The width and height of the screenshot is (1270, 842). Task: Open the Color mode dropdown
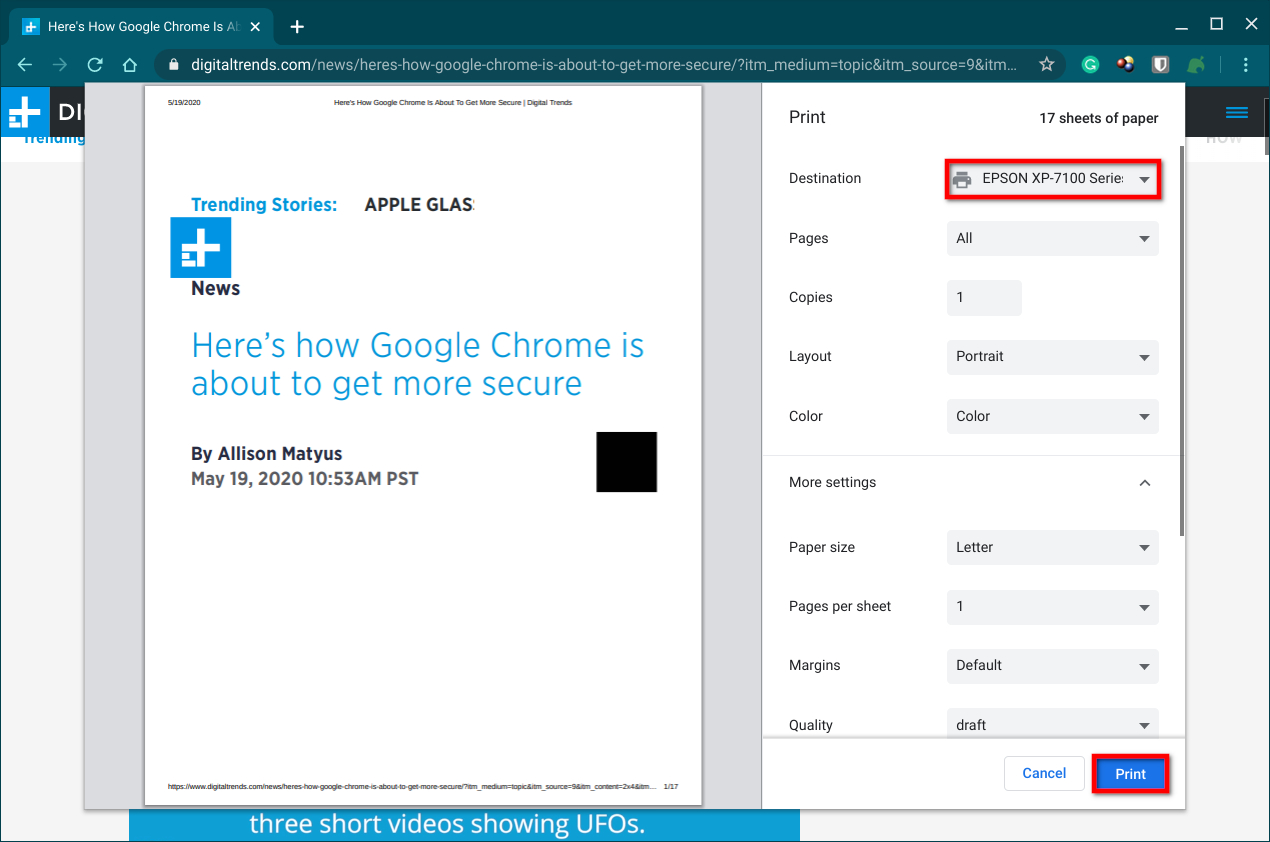click(1053, 416)
